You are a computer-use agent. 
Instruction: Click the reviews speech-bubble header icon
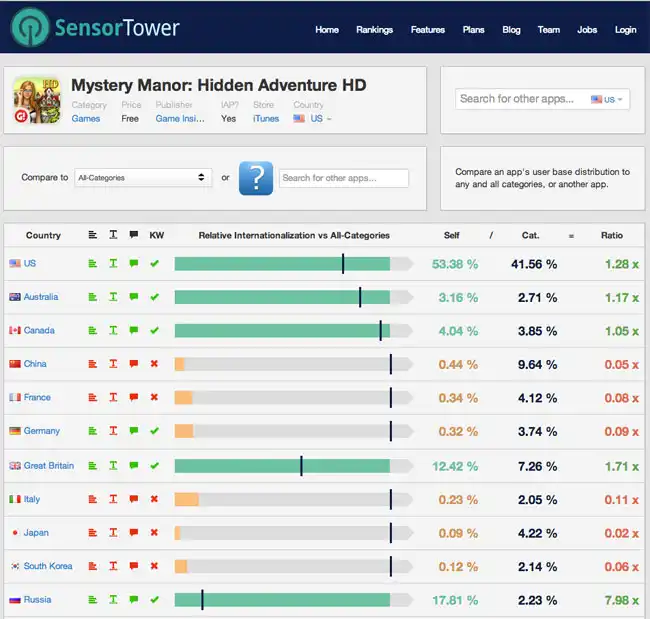133,235
